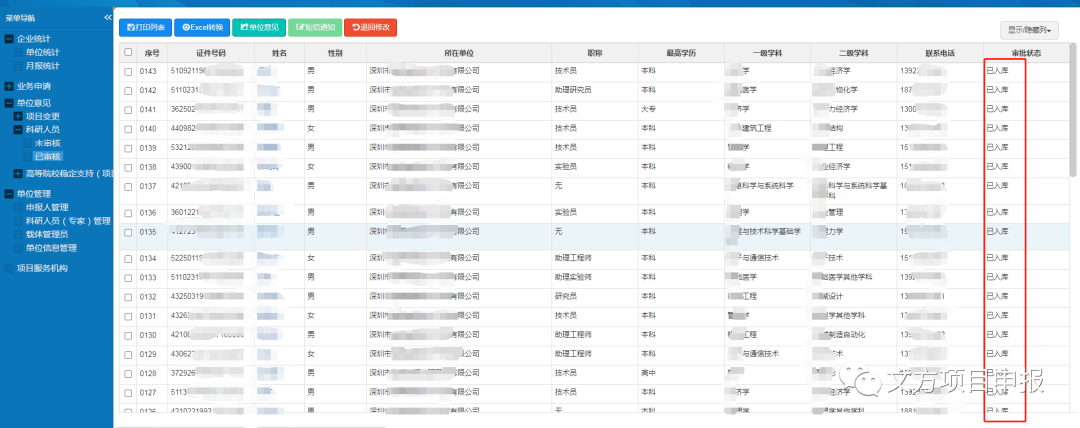Click the page icon beside 项目服务机构
Image resolution: width=1080 pixels, height=428 pixels.
8,268
